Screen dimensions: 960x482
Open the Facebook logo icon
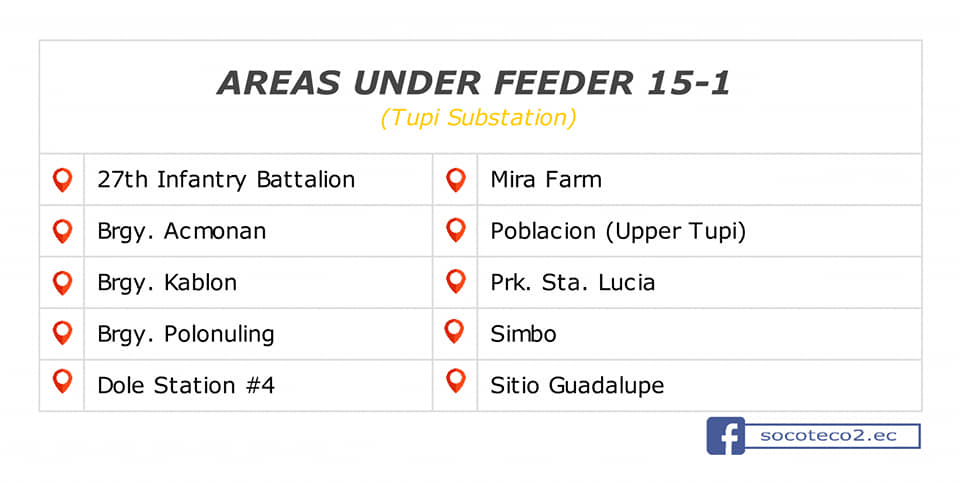click(726, 436)
